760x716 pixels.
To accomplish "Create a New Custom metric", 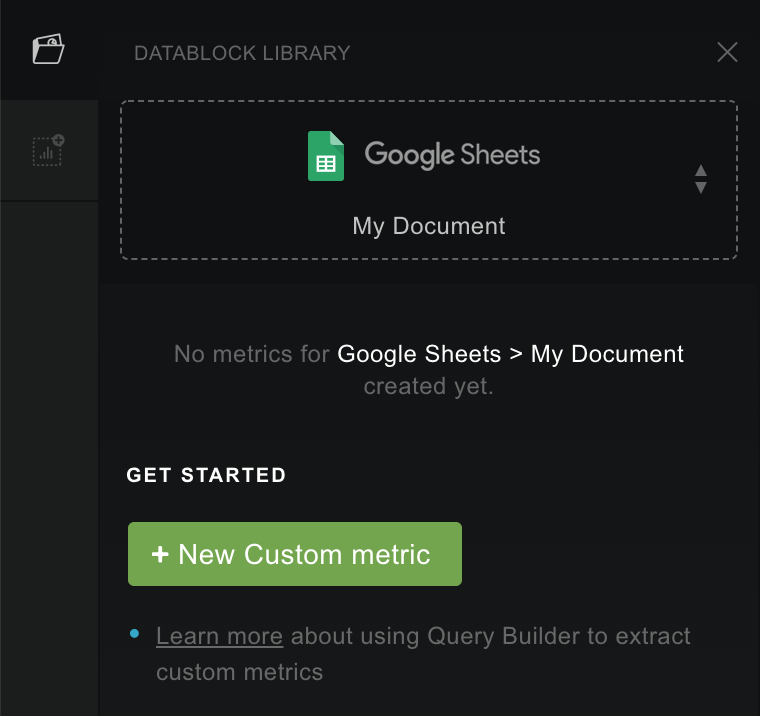I will point(295,554).
